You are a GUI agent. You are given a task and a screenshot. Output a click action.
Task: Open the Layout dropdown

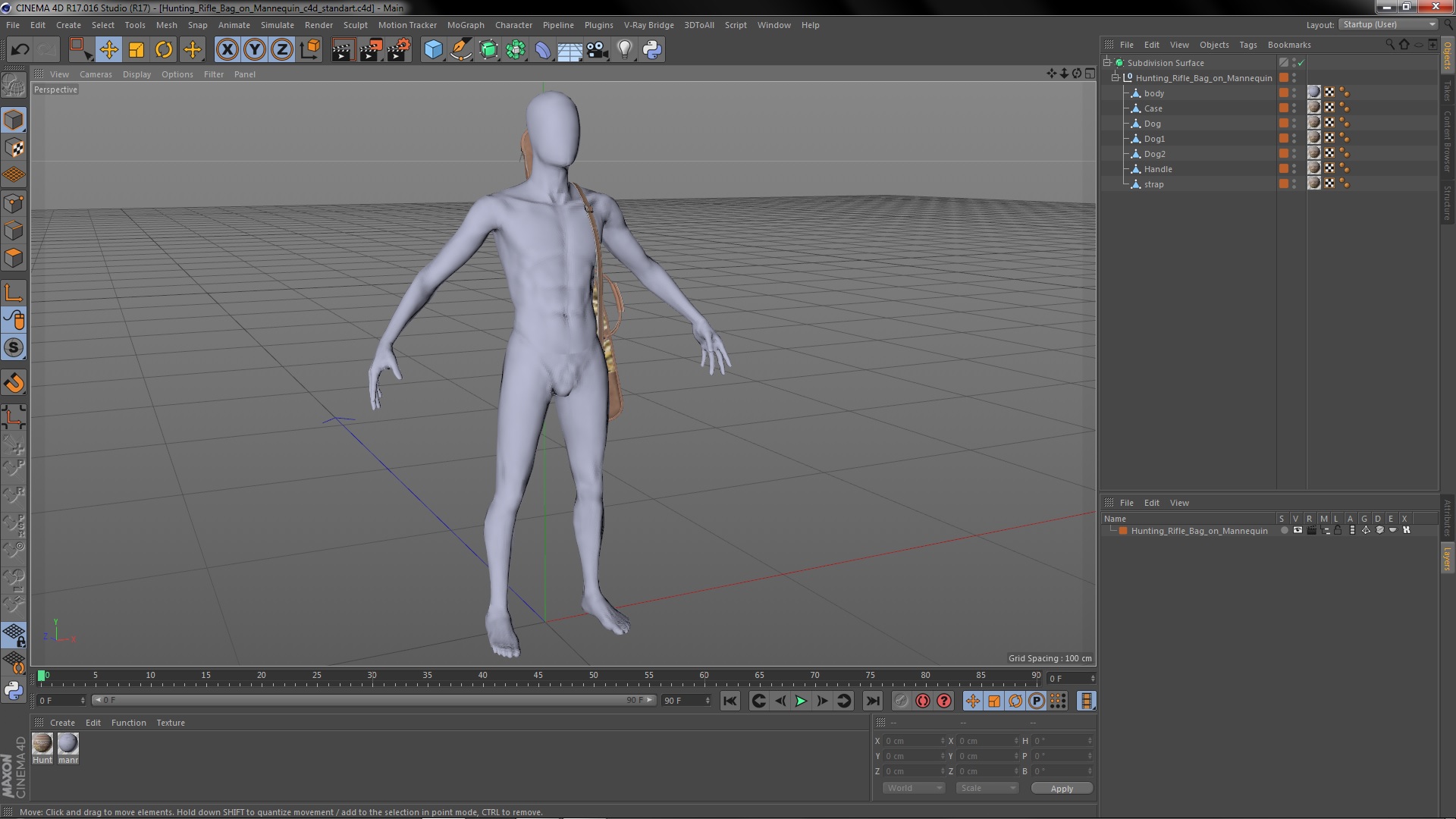coord(1389,24)
